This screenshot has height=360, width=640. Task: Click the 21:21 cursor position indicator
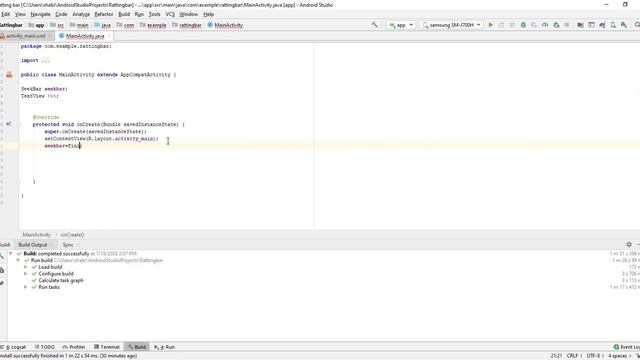[x=556, y=356]
